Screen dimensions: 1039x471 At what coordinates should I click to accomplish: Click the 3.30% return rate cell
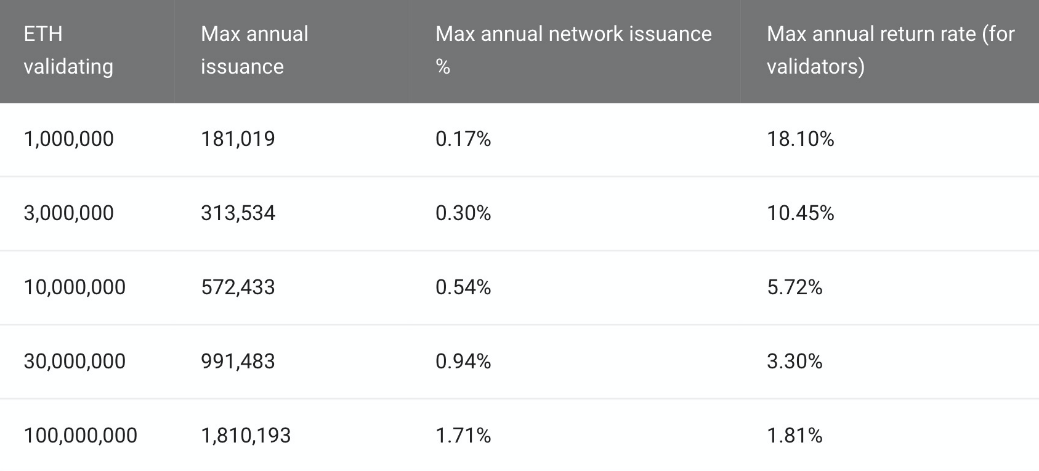[x=794, y=362]
